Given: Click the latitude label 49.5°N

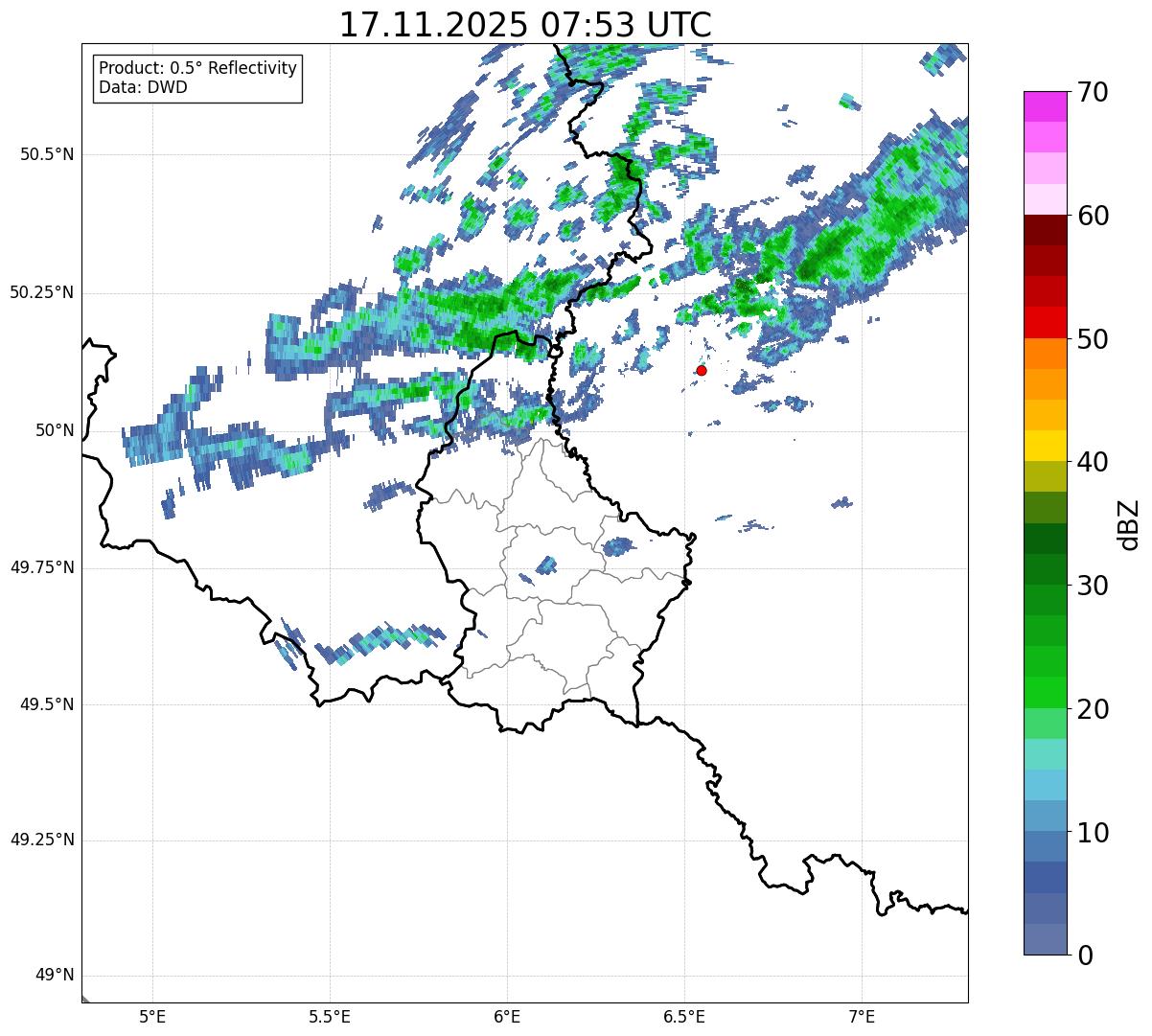Looking at the screenshot, I should 47,704.
